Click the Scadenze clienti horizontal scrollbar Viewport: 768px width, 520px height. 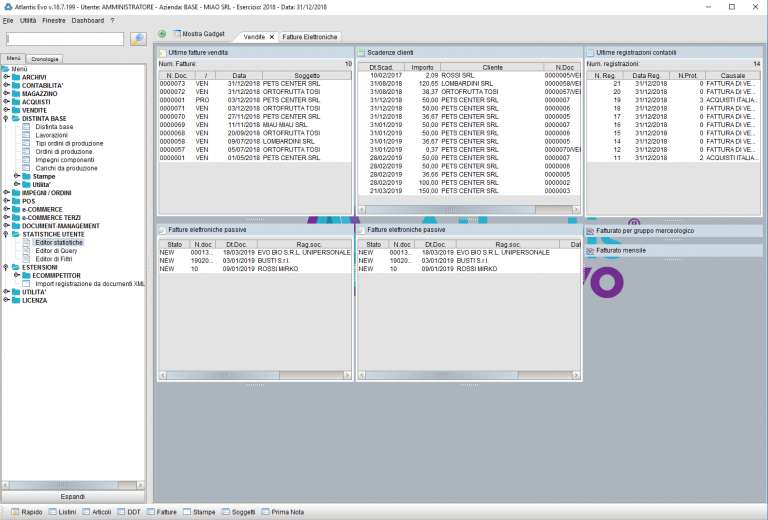pyautogui.click(x=469, y=210)
